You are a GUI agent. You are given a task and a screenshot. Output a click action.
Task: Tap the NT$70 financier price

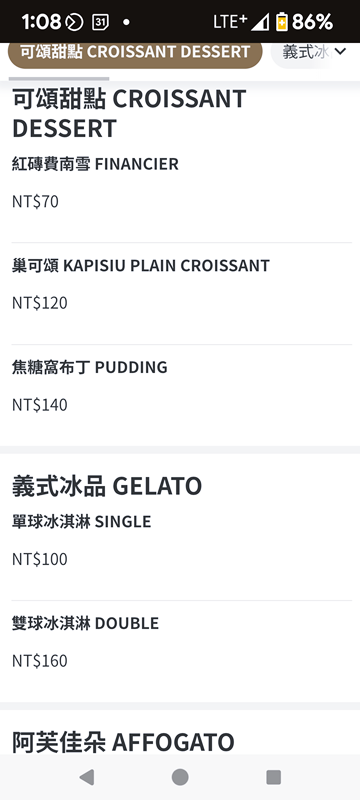[36, 202]
